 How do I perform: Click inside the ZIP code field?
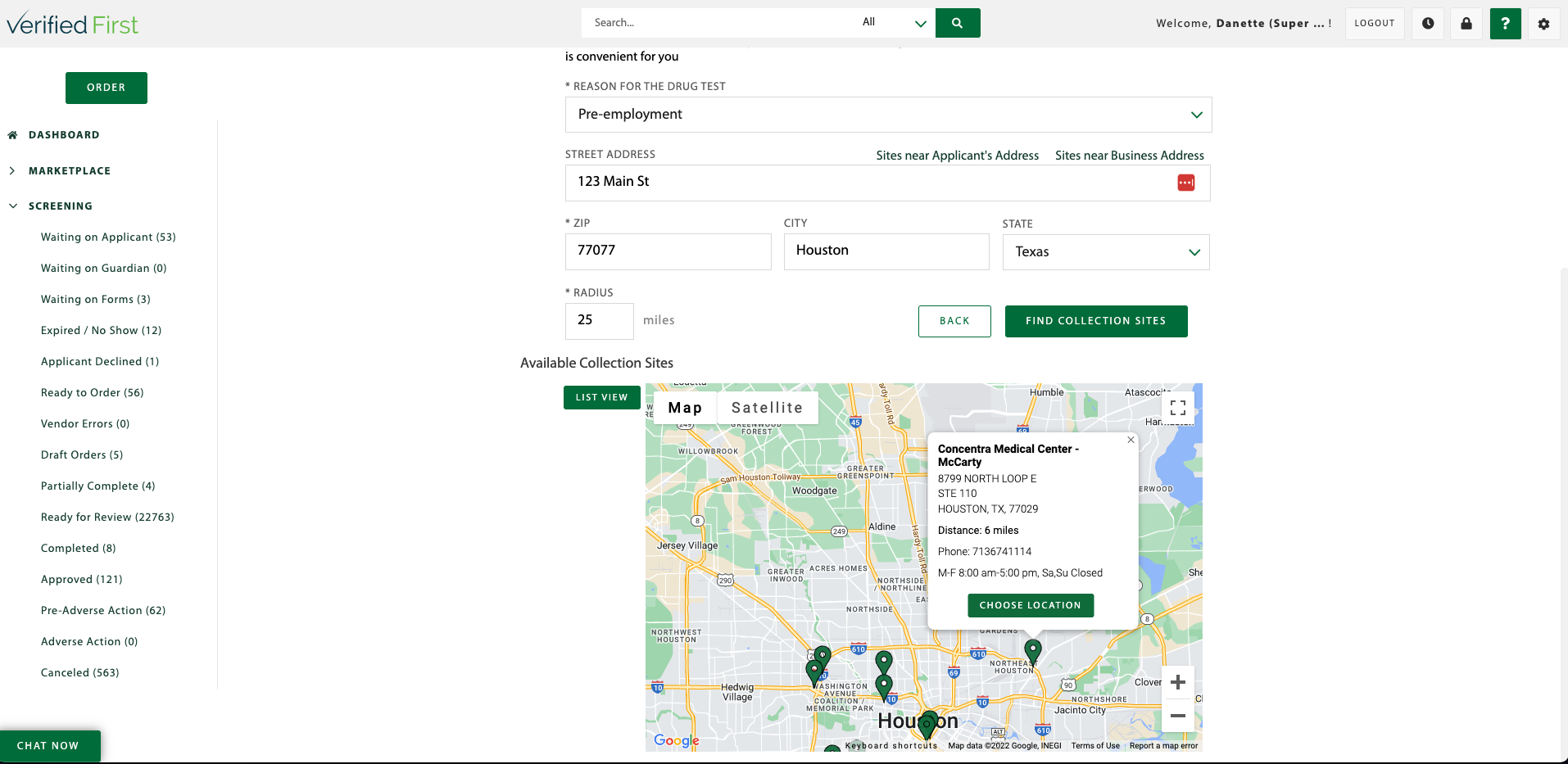tap(668, 251)
